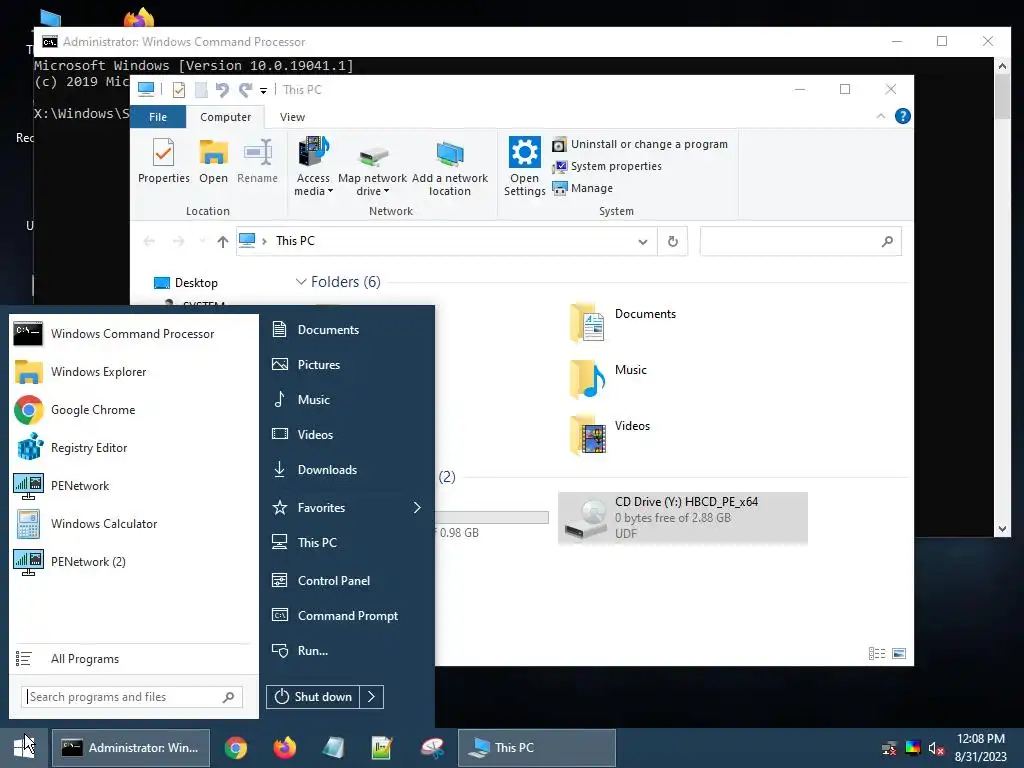Open Google Chrome in the Start menu
Viewport: 1024px width, 768px height.
click(x=133, y=409)
